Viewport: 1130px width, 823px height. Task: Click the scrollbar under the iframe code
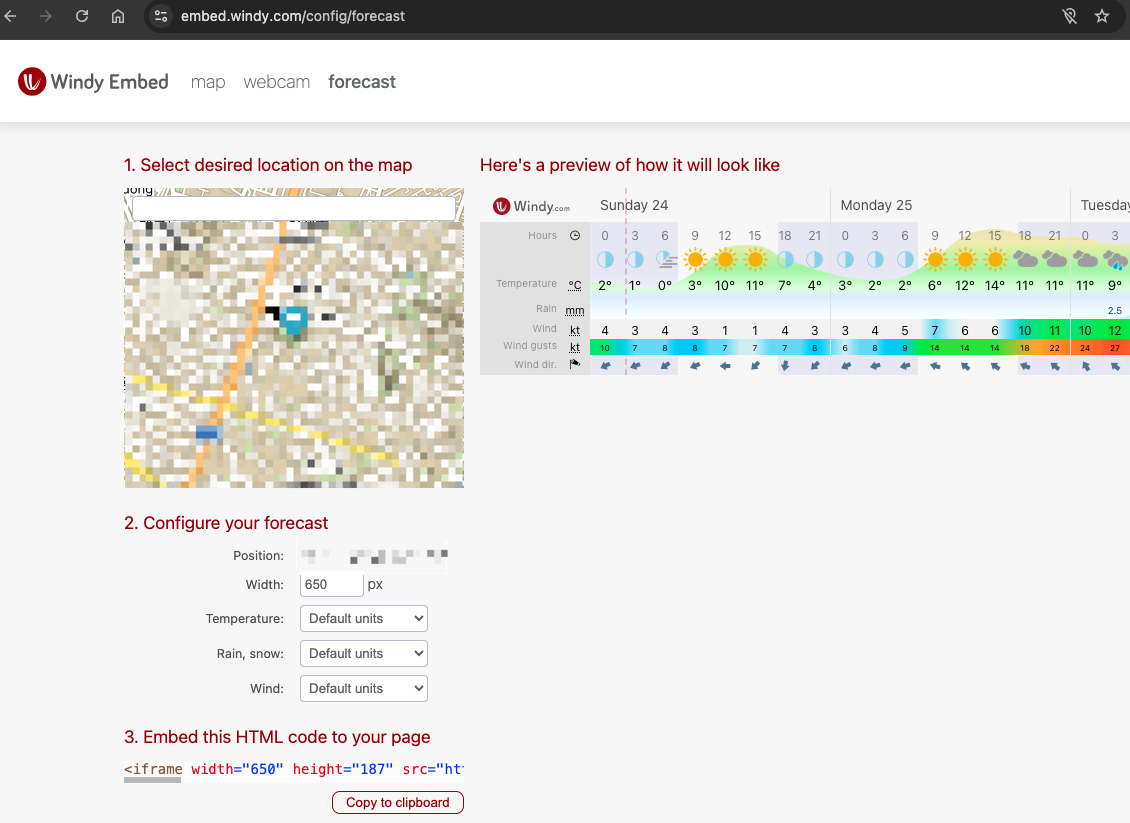pyautogui.click(x=153, y=781)
